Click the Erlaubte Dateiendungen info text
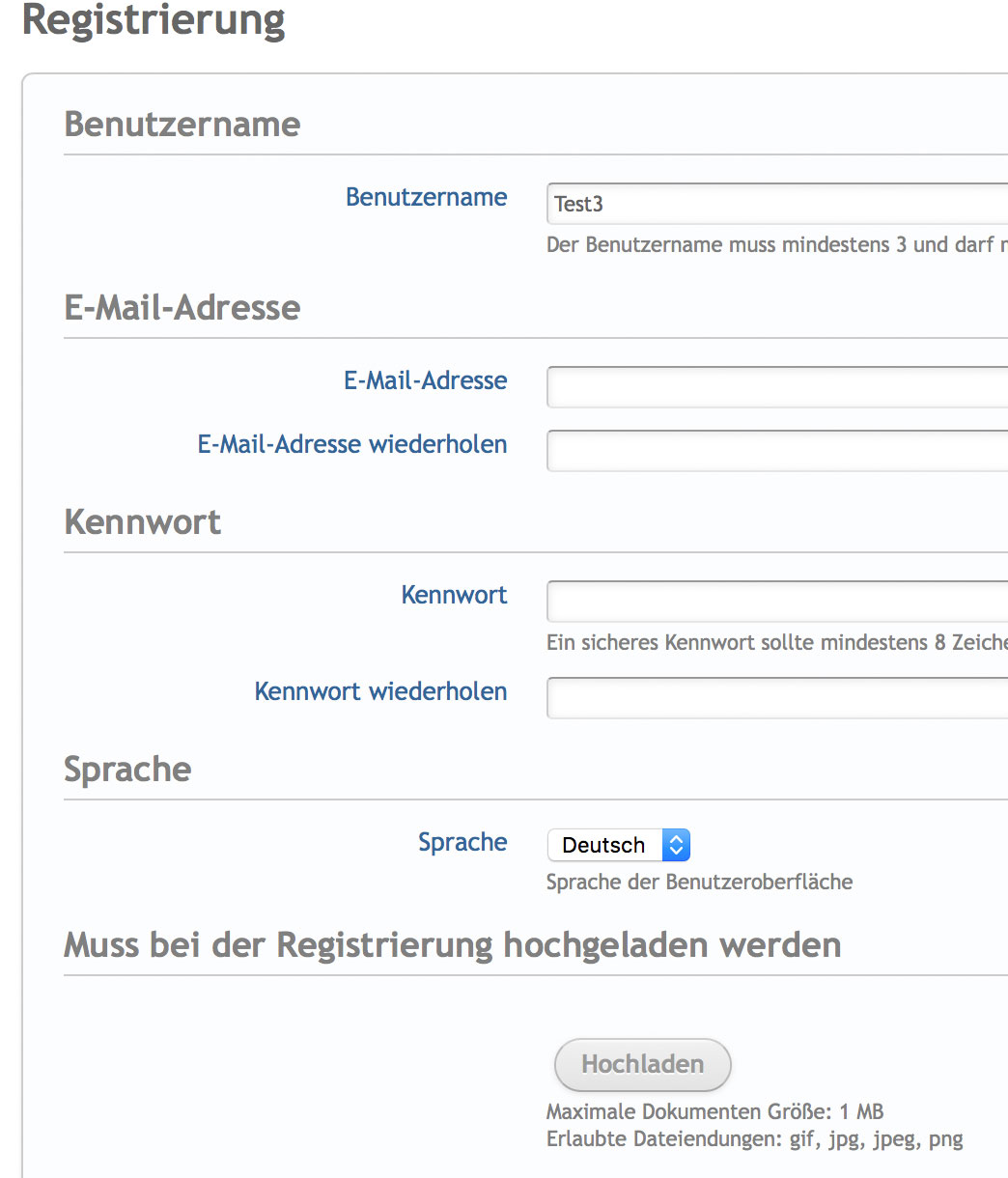This screenshot has height=1178, width=1008. (x=754, y=1139)
